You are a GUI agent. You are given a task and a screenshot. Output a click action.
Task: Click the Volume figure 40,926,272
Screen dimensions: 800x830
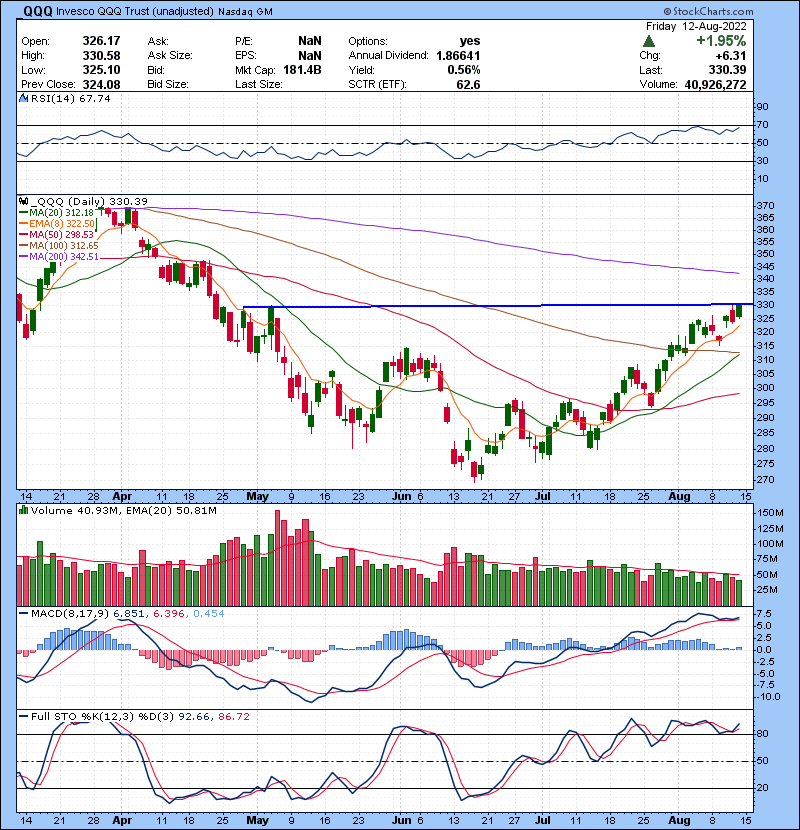(x=715, y=84)
